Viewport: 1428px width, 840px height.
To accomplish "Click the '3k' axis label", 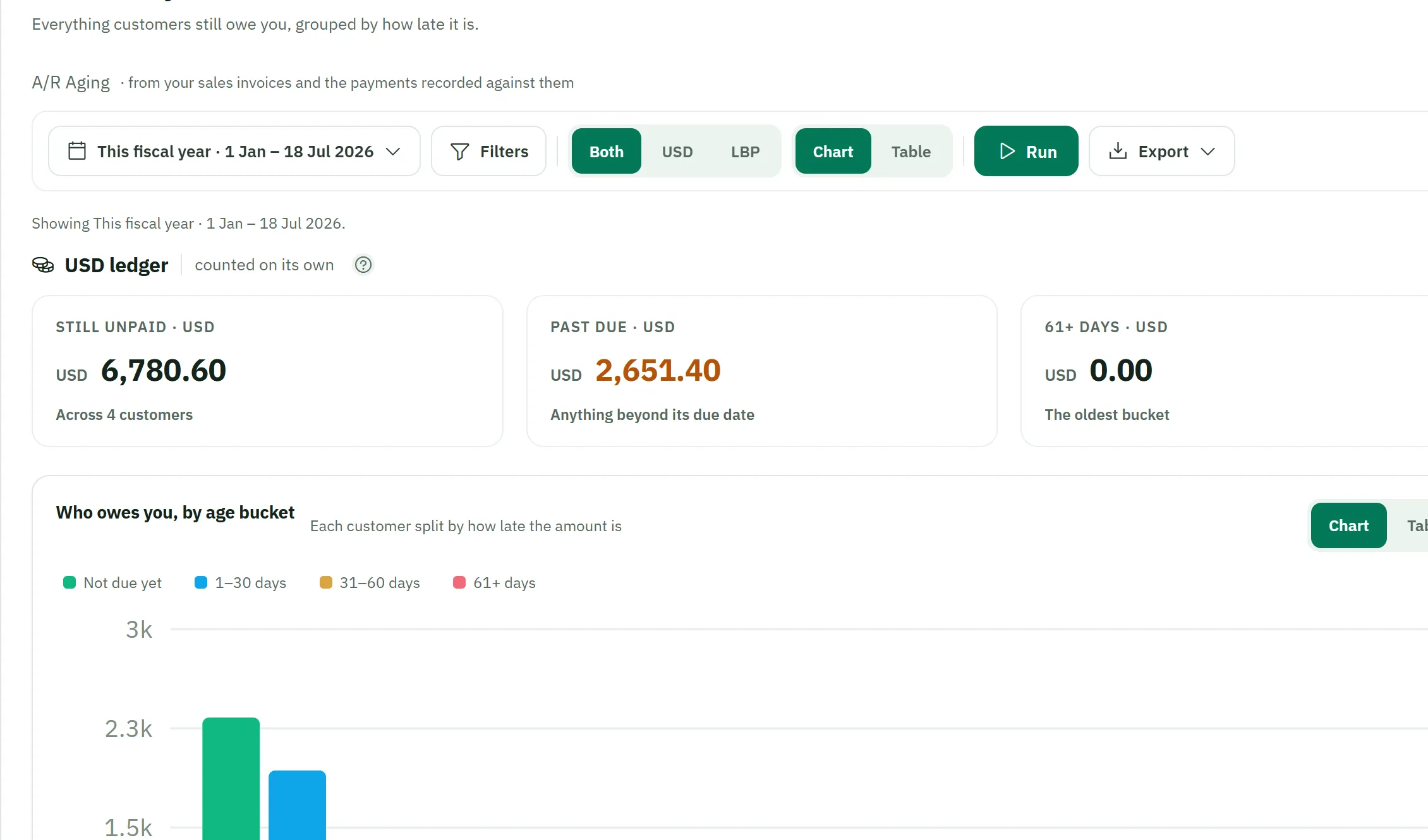I will [139, 630].
